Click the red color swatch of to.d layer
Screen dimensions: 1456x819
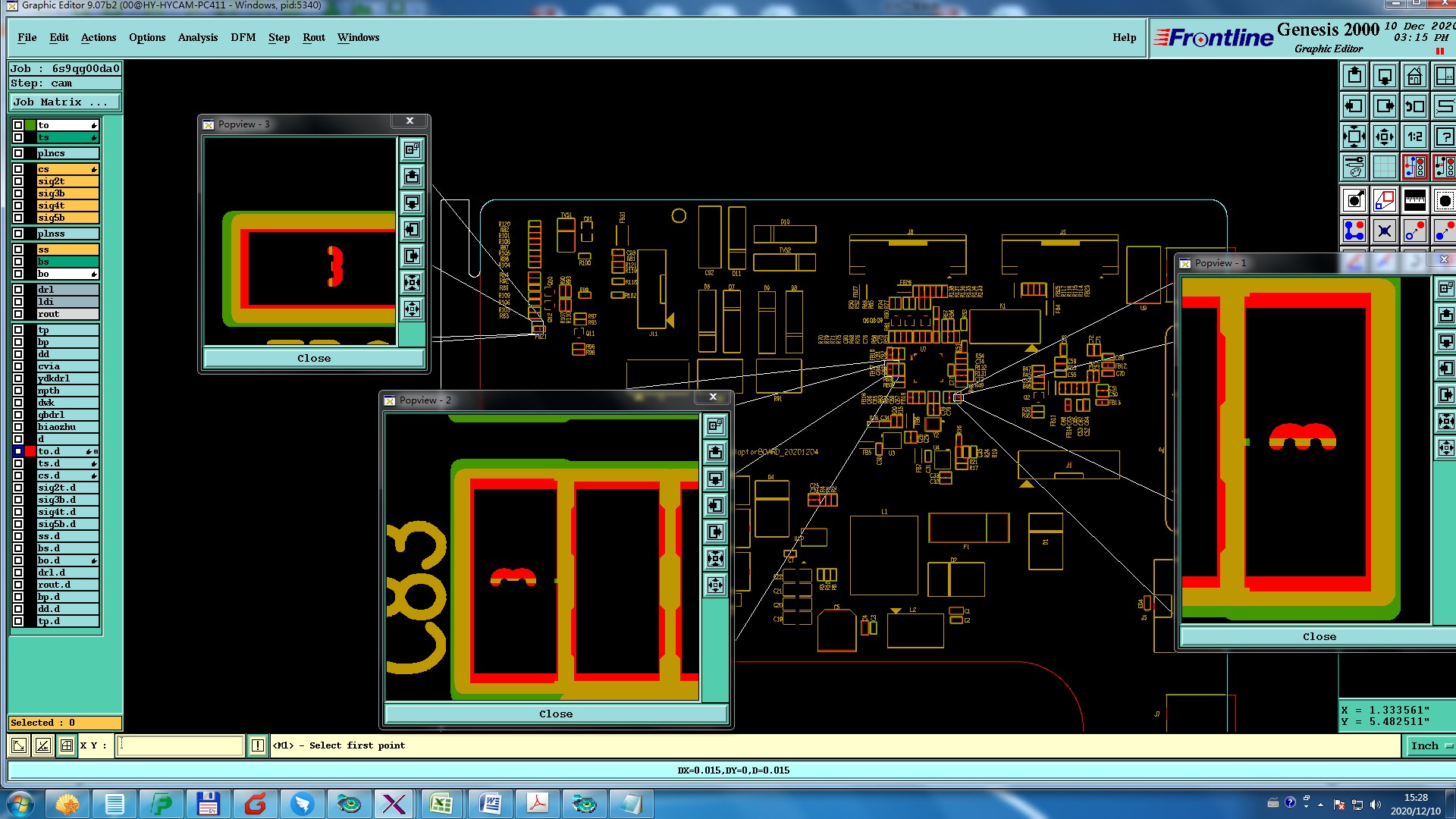click(30, 451)
